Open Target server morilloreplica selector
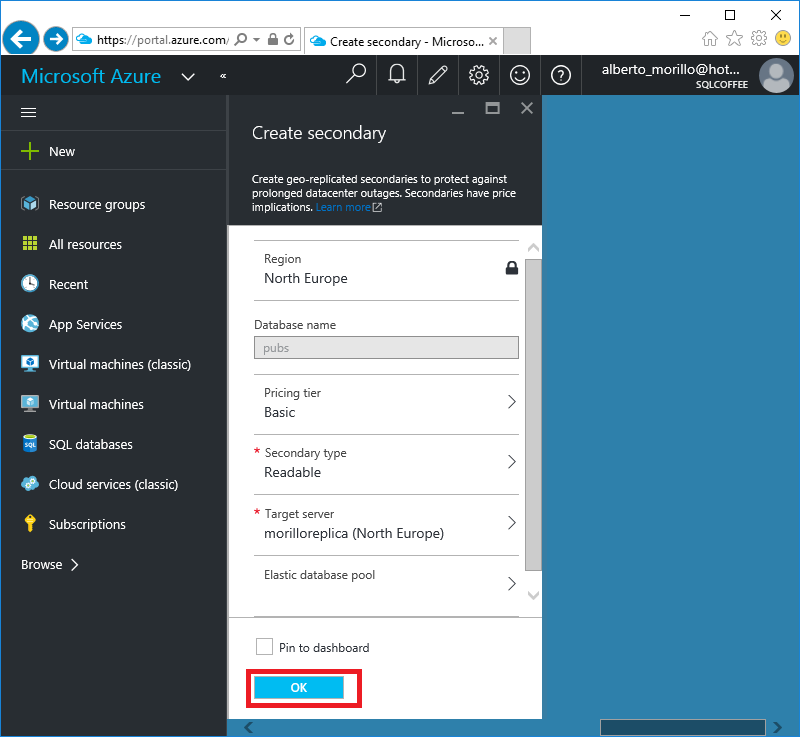 386,524
